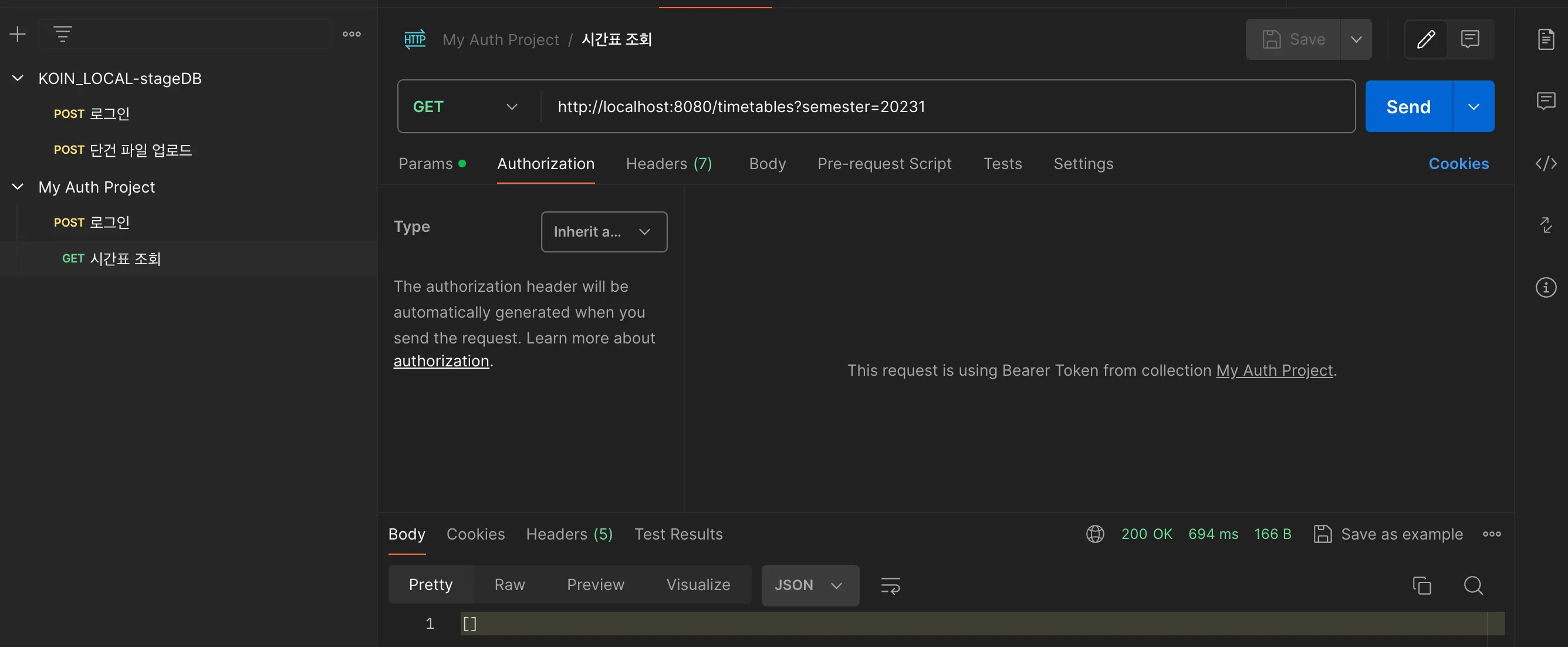The width and height of the screenshot is (1568, 647).
Task: Open the sidebar three-dots options menu
Action: (352, 34)
